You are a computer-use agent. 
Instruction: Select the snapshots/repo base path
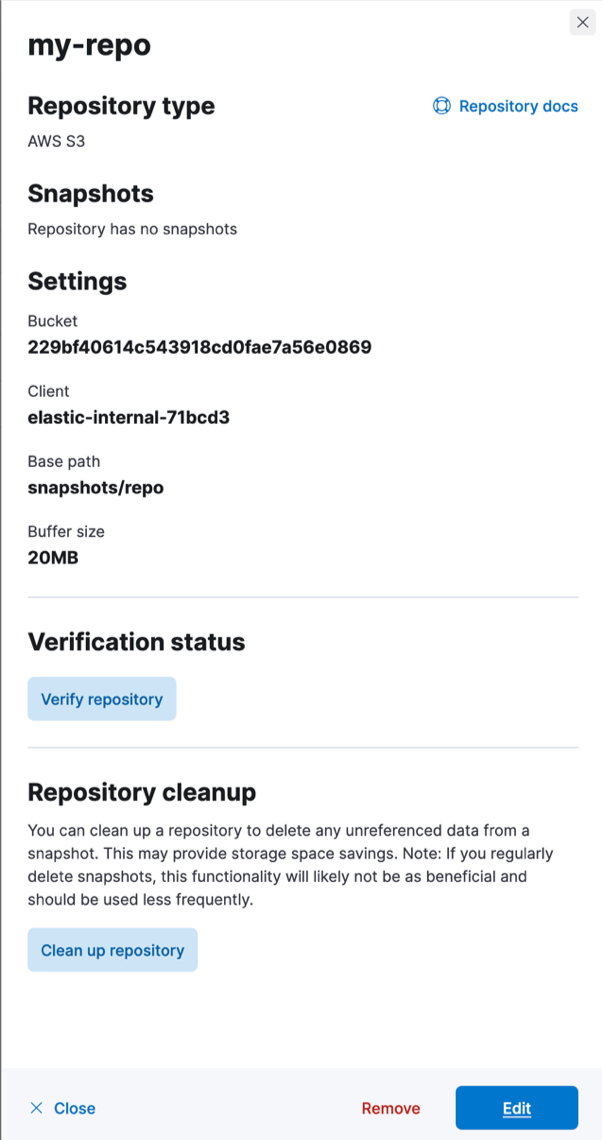coord(96,487)
